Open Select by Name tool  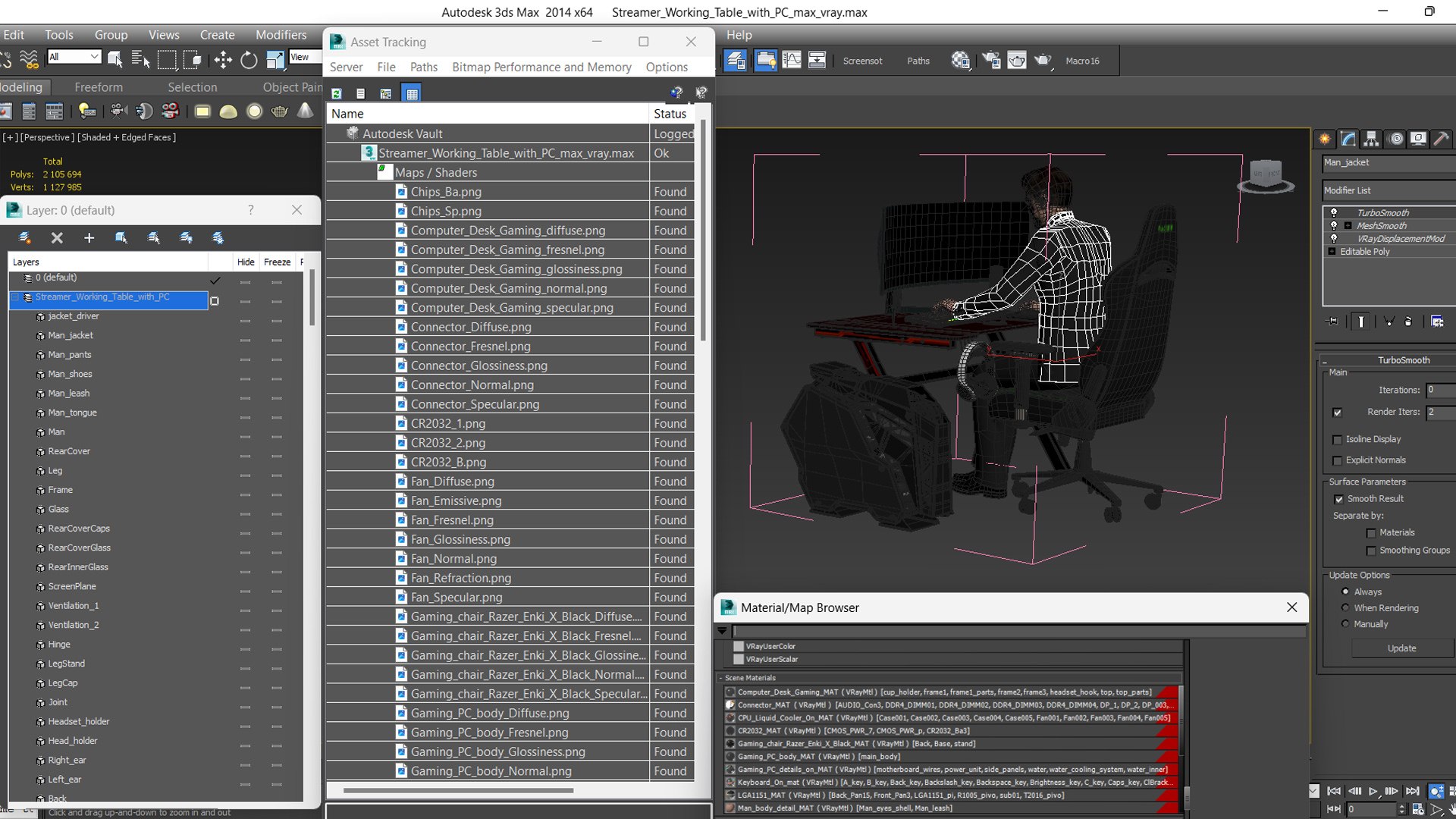140,60
